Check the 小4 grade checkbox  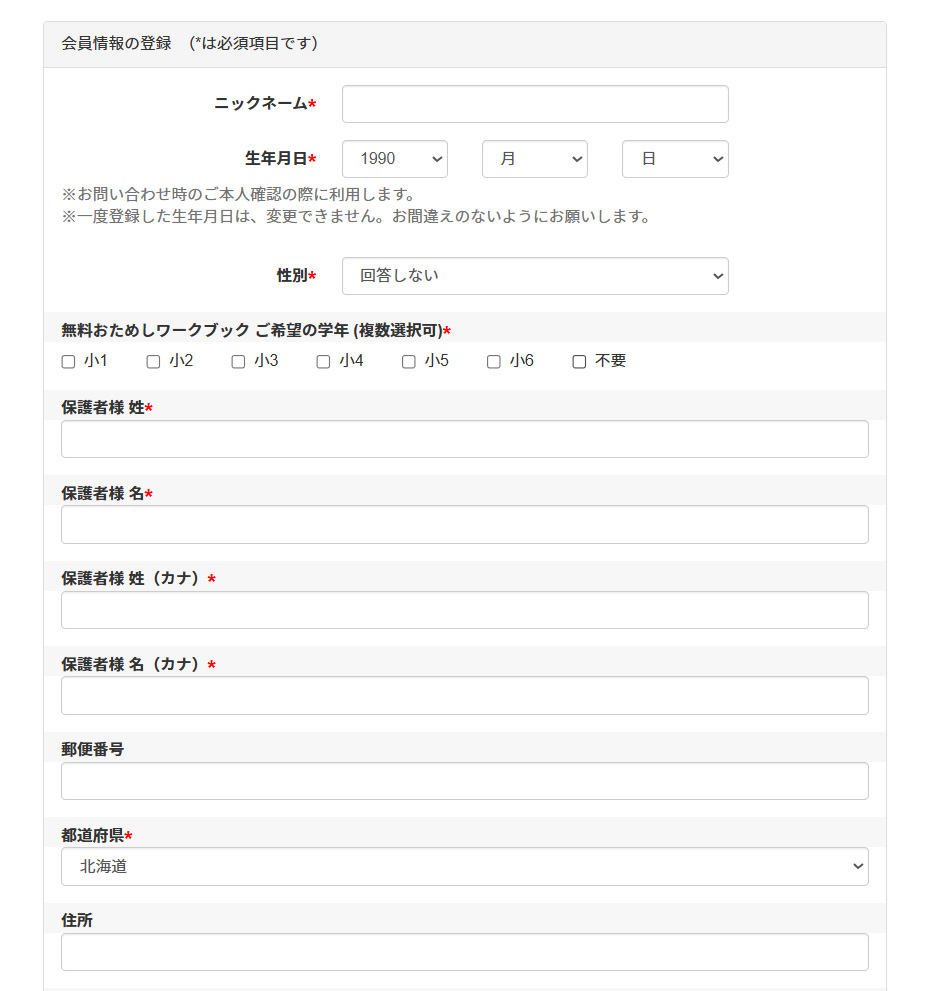pos(323,361)
